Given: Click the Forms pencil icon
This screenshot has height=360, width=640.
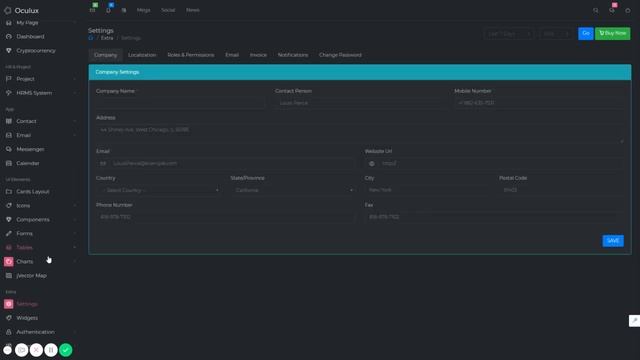Looking at the screenshot, I should [x=9, y=233].
